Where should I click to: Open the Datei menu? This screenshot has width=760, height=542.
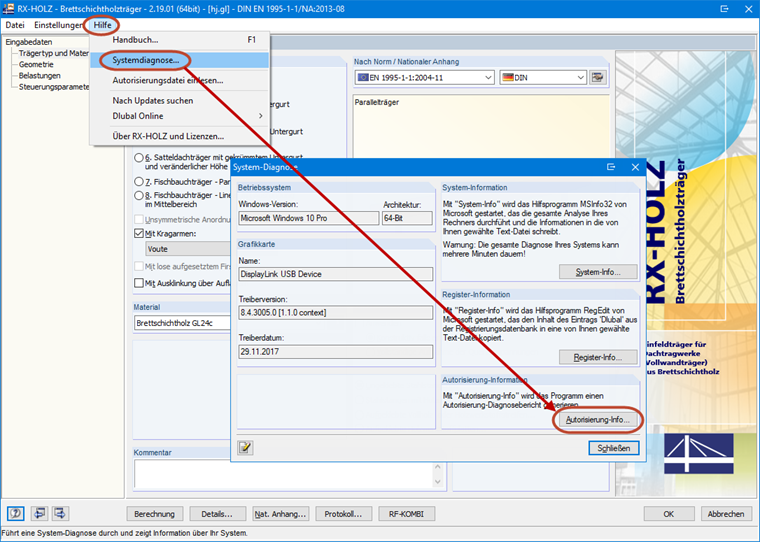point(15,25)
